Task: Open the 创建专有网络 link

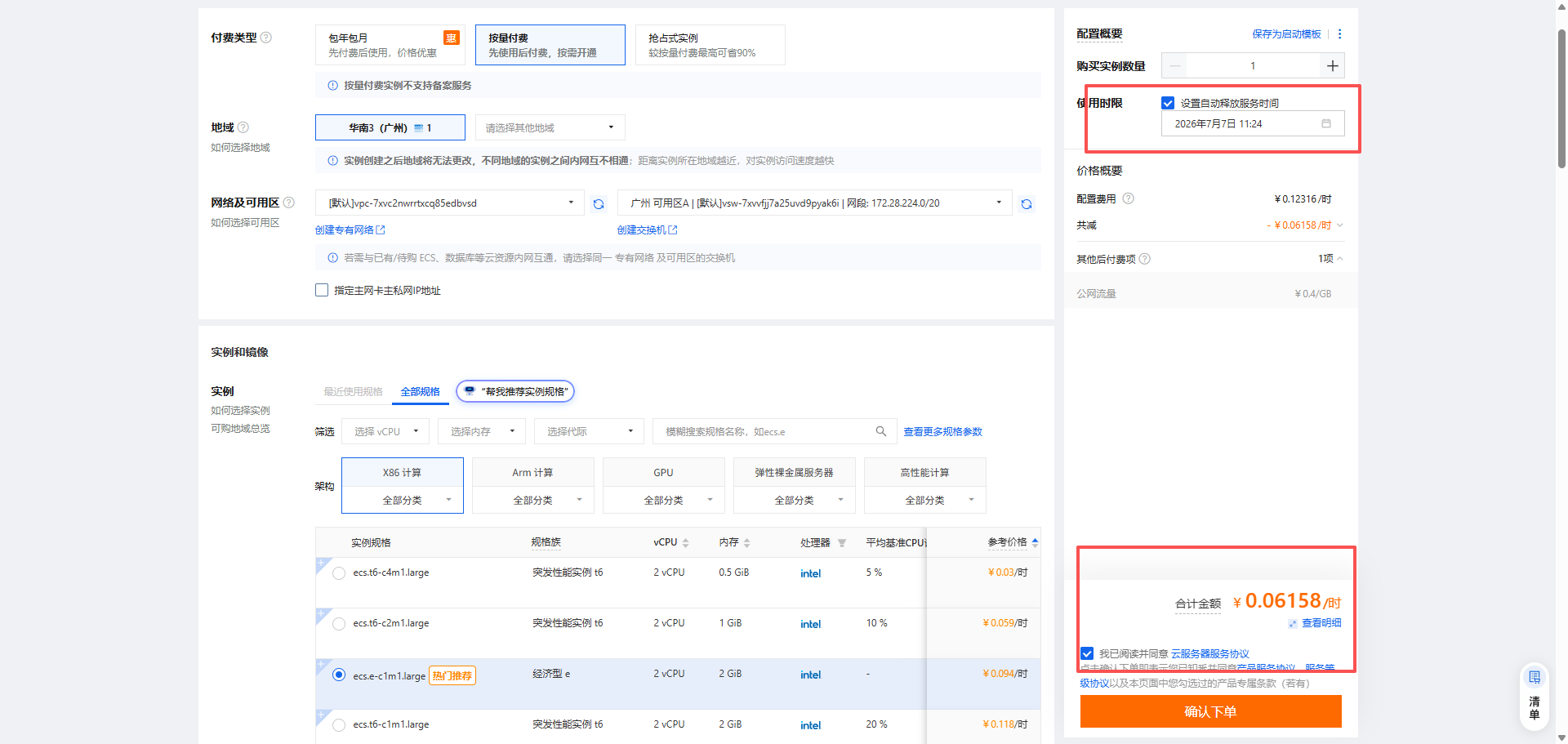Action: 350,230
